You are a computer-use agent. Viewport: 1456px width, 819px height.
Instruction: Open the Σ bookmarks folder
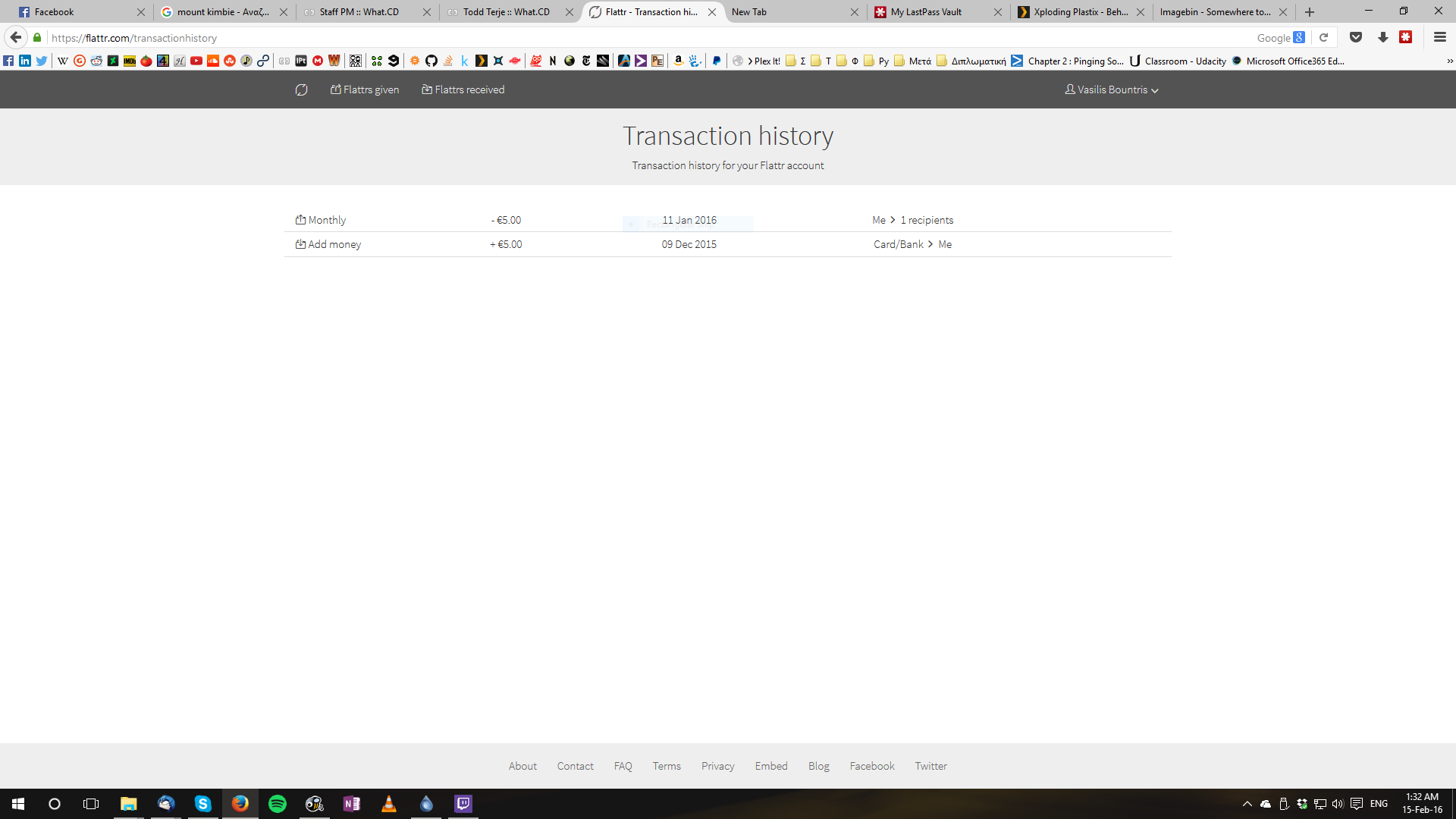(795, 61)
